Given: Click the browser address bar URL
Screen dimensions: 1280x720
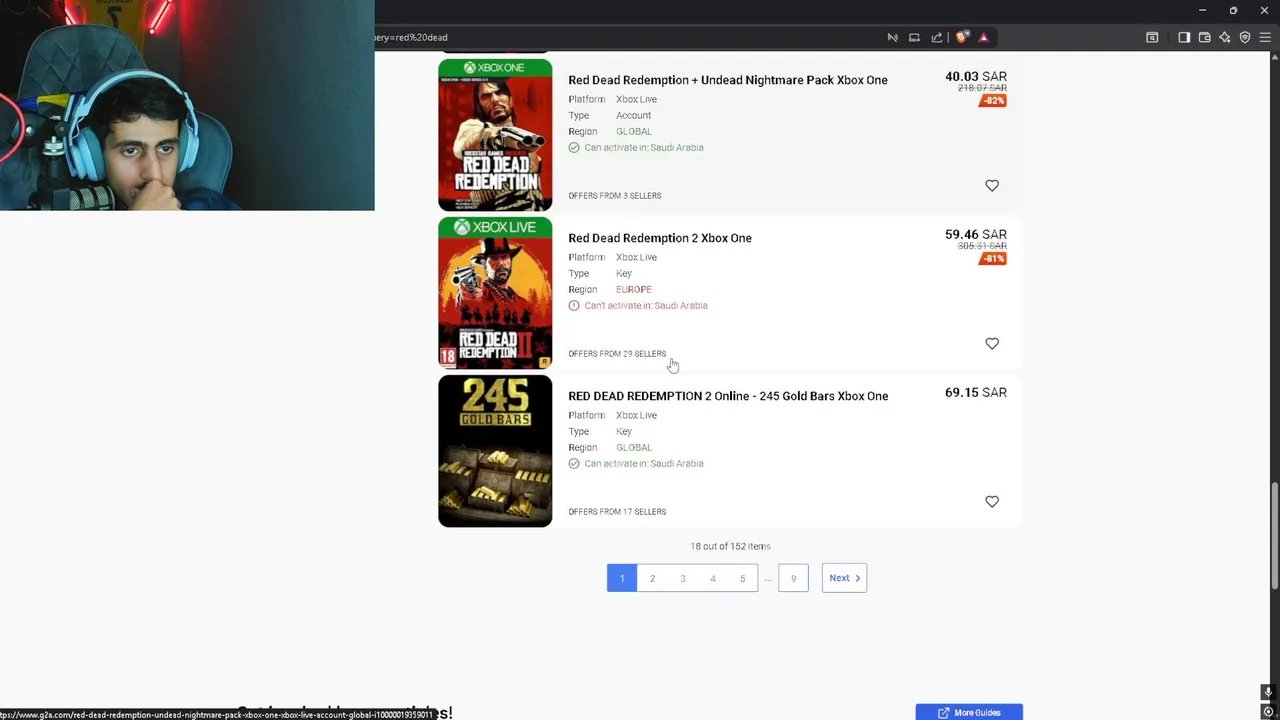Looking at the screenshot, I should [411, 37].
